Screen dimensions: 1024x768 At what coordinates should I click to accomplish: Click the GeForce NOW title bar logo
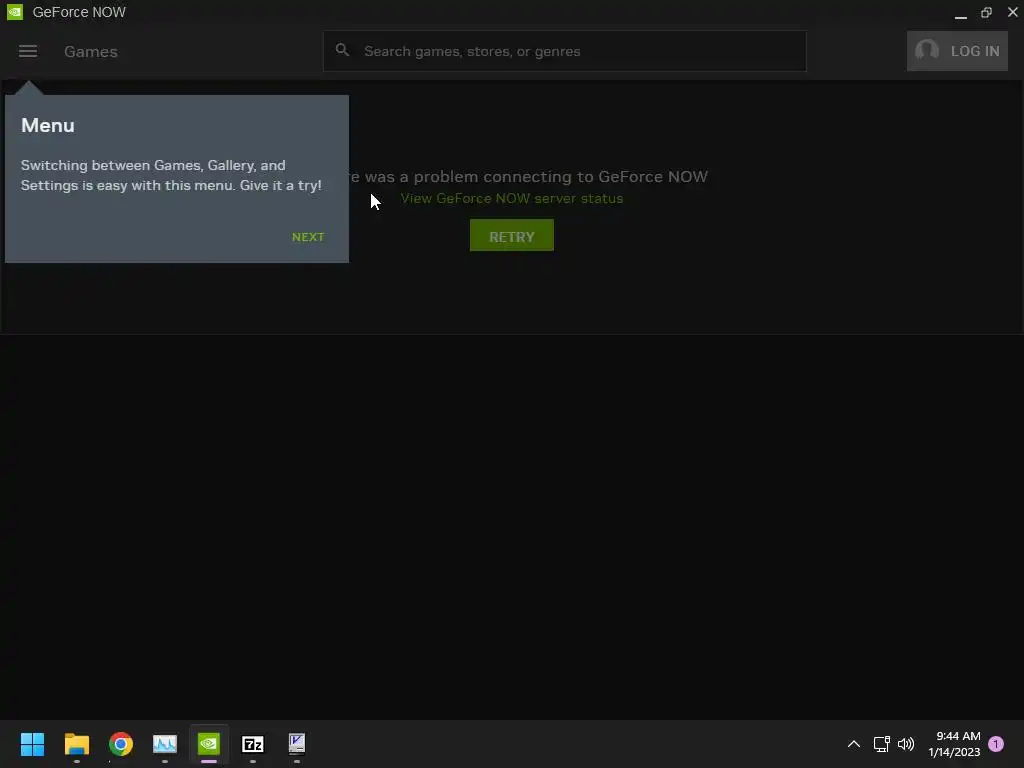(14, 12)
